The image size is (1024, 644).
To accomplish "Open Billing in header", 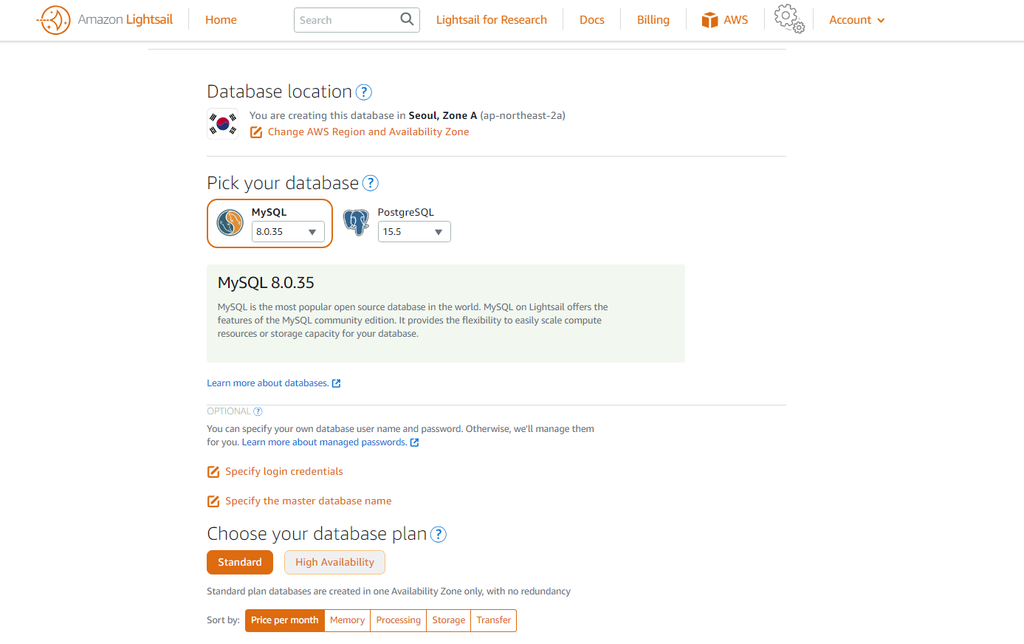I will click(x=653, y=20).
